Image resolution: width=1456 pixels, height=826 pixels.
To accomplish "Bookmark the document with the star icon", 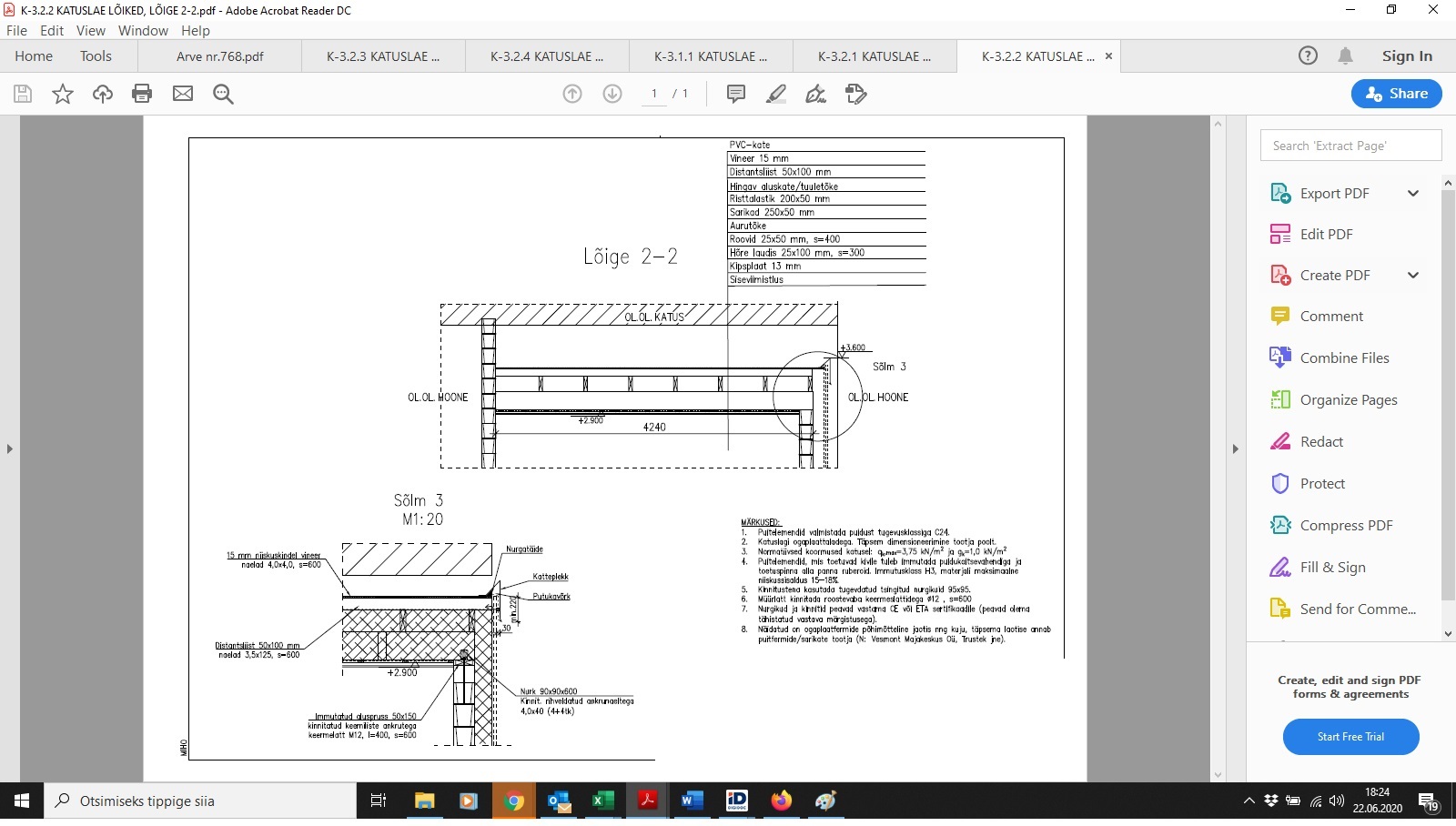I will (x=63, y=94).
